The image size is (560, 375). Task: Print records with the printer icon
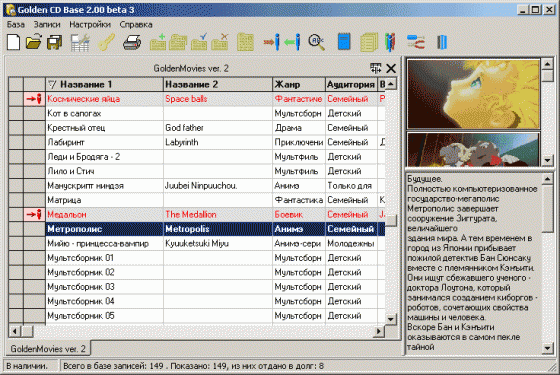(132, 42)
